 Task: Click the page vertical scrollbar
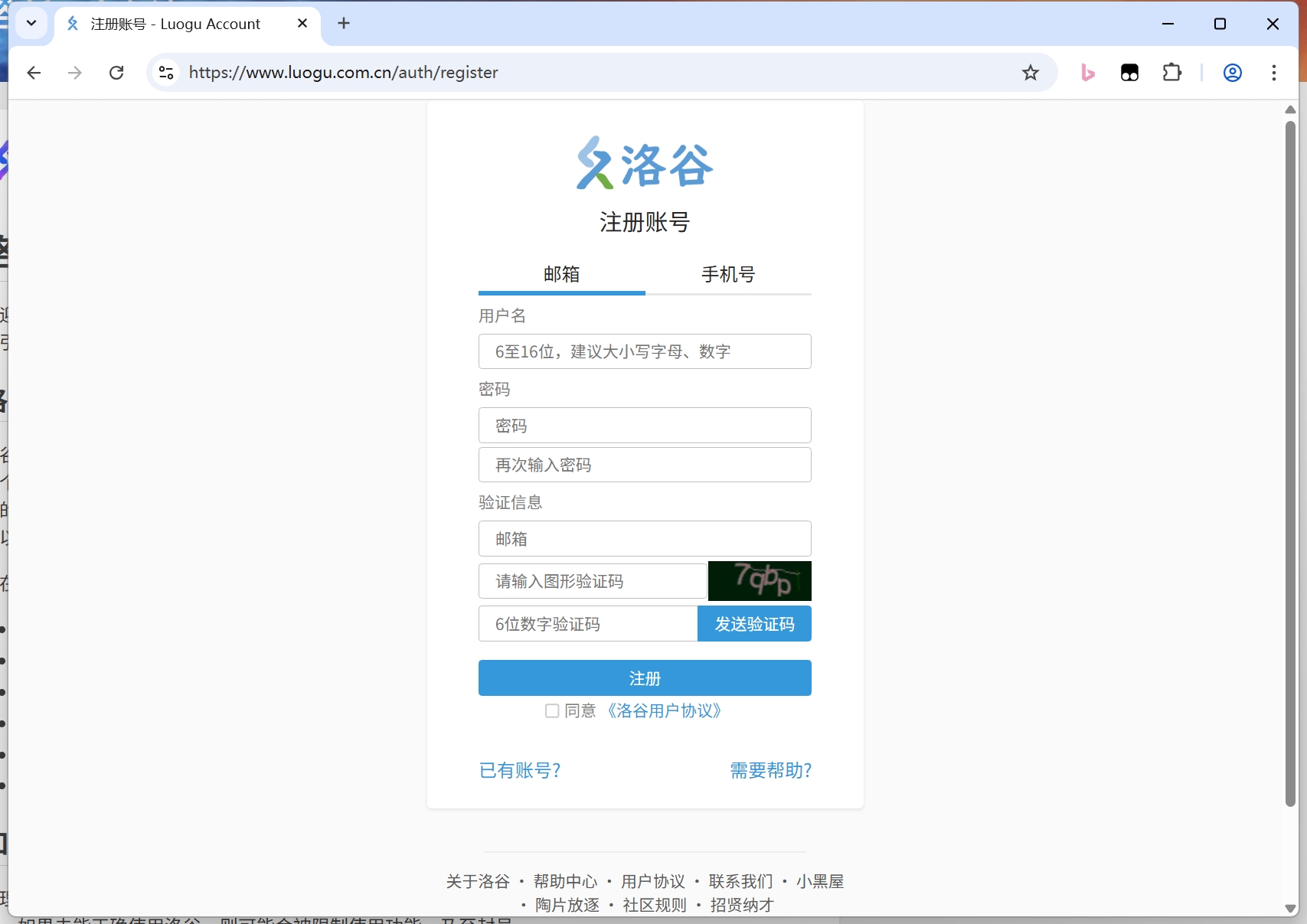(1290, 459)
